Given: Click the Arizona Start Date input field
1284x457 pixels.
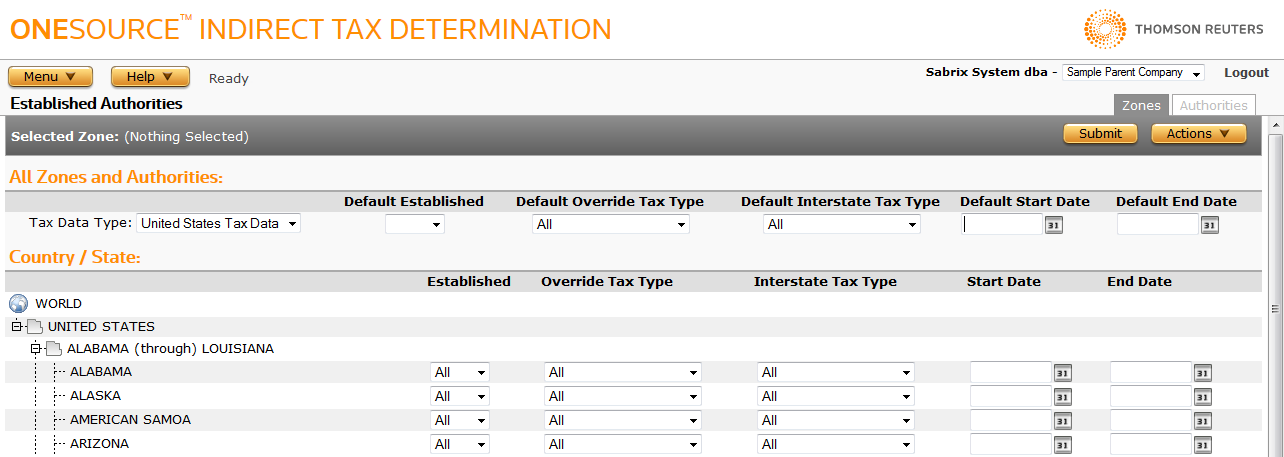Looking at the screenshot, I should (x=1010, y=445).
